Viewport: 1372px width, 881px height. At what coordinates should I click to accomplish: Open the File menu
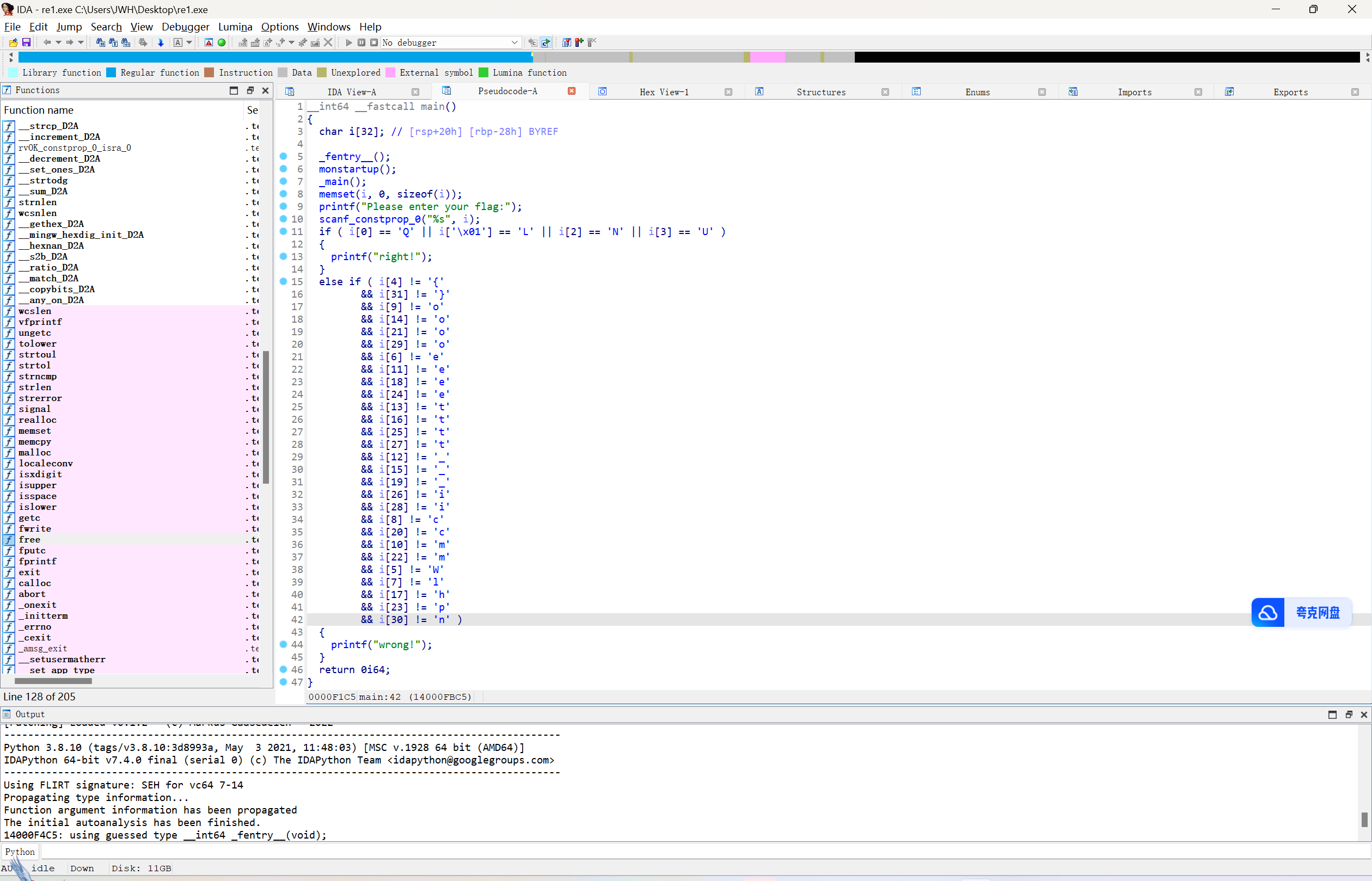click(12, 27)
